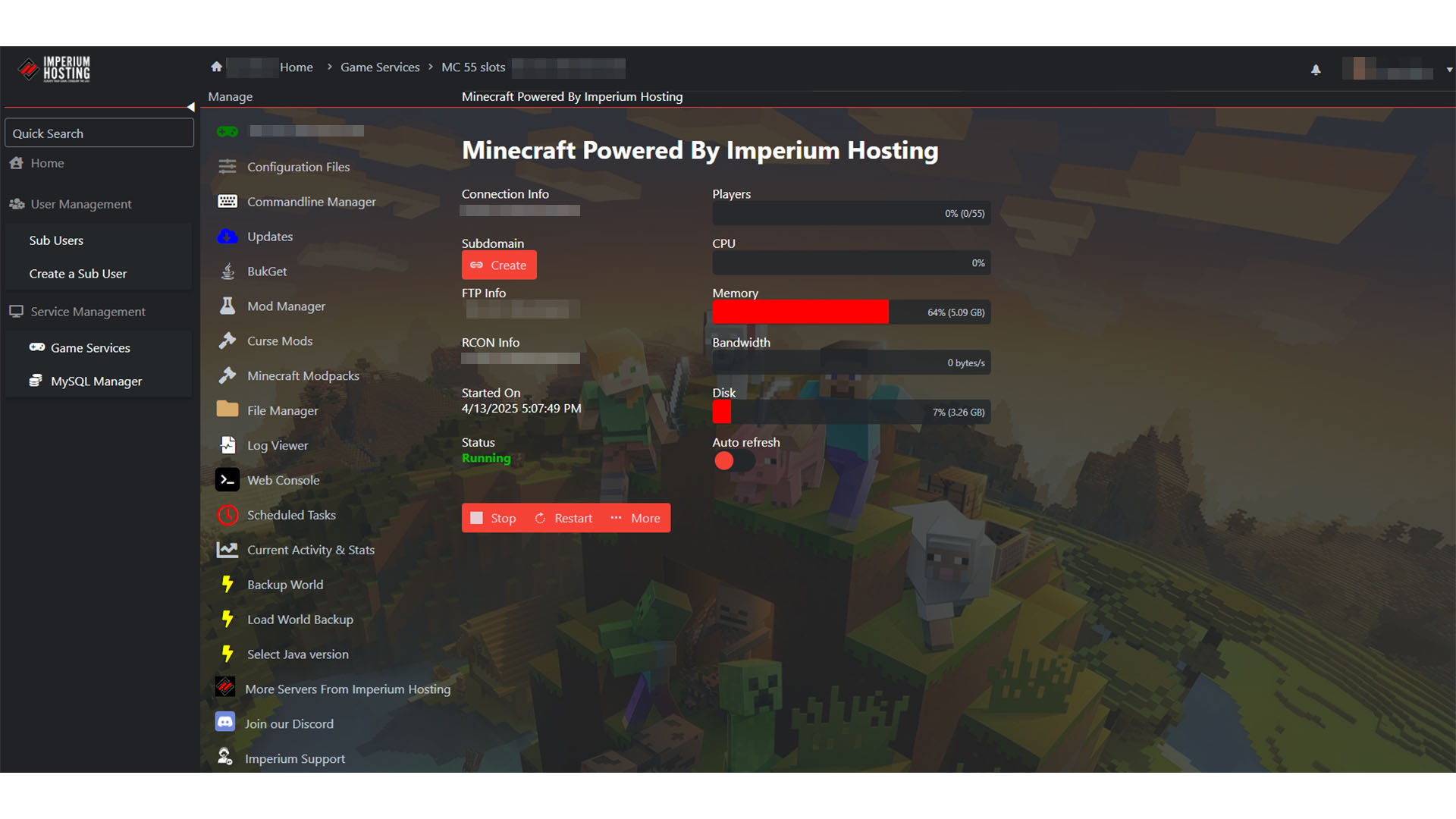Image resolution: width=1456 pixels, height=819 pixels.
Task: Stop the Minecraft server
Action: [494, 518]
